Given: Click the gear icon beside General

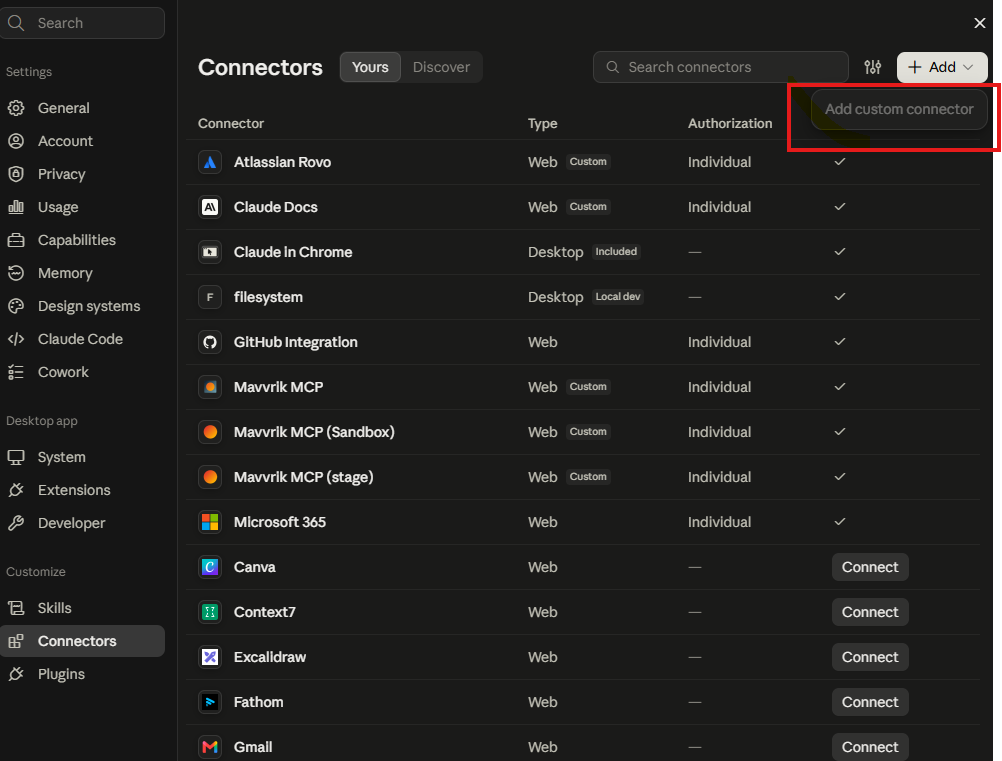Looking at the screenshot, I should pos(16,108).
